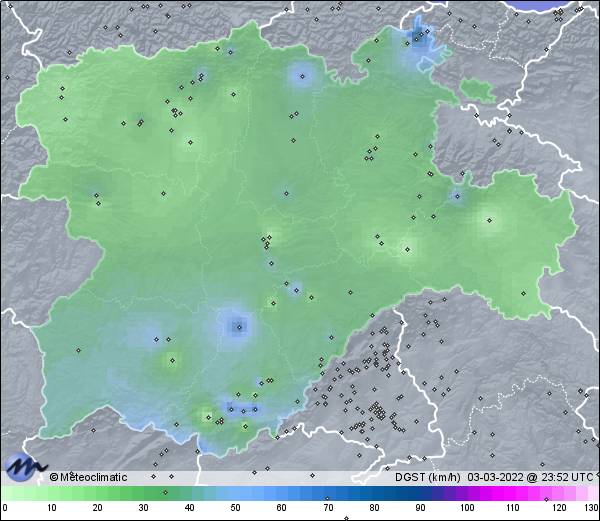The width and height of the screenshot is (600, 521).
Task: Click the 0 value on the legend scale
Action: pos(5,508)
